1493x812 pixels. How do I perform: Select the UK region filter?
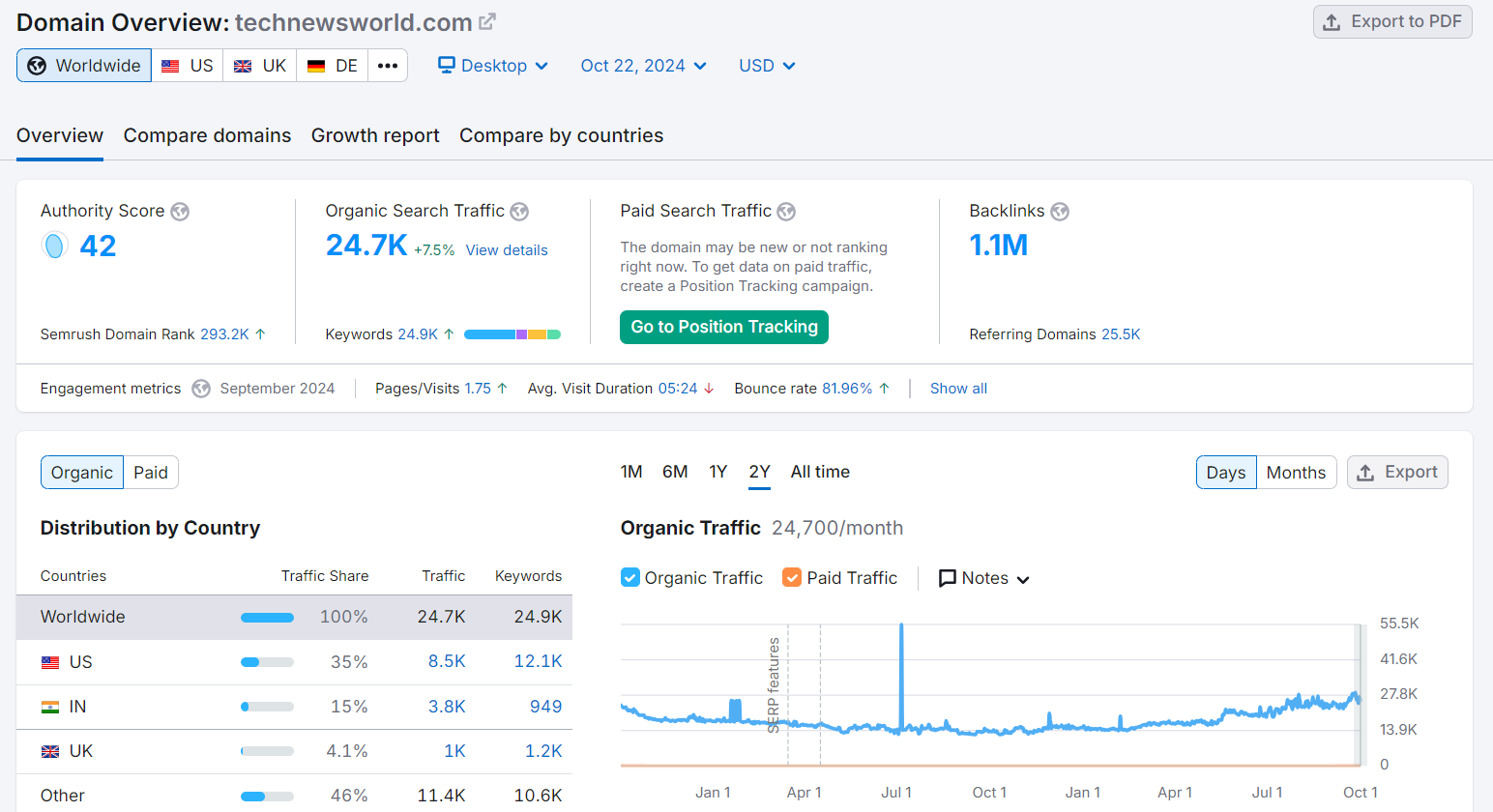pyautogui.click(x=260, y=66)
